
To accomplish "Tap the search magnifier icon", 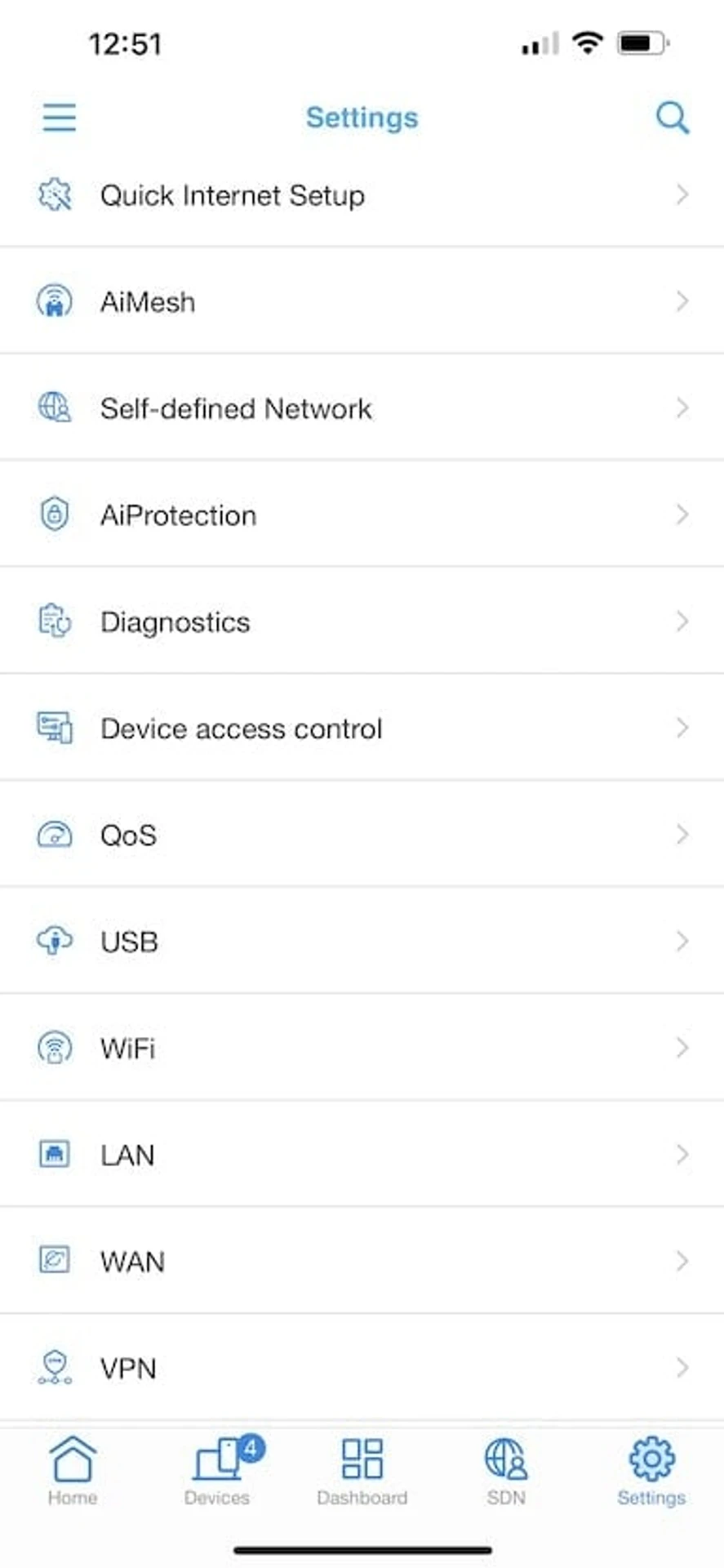I will point(673,118).
